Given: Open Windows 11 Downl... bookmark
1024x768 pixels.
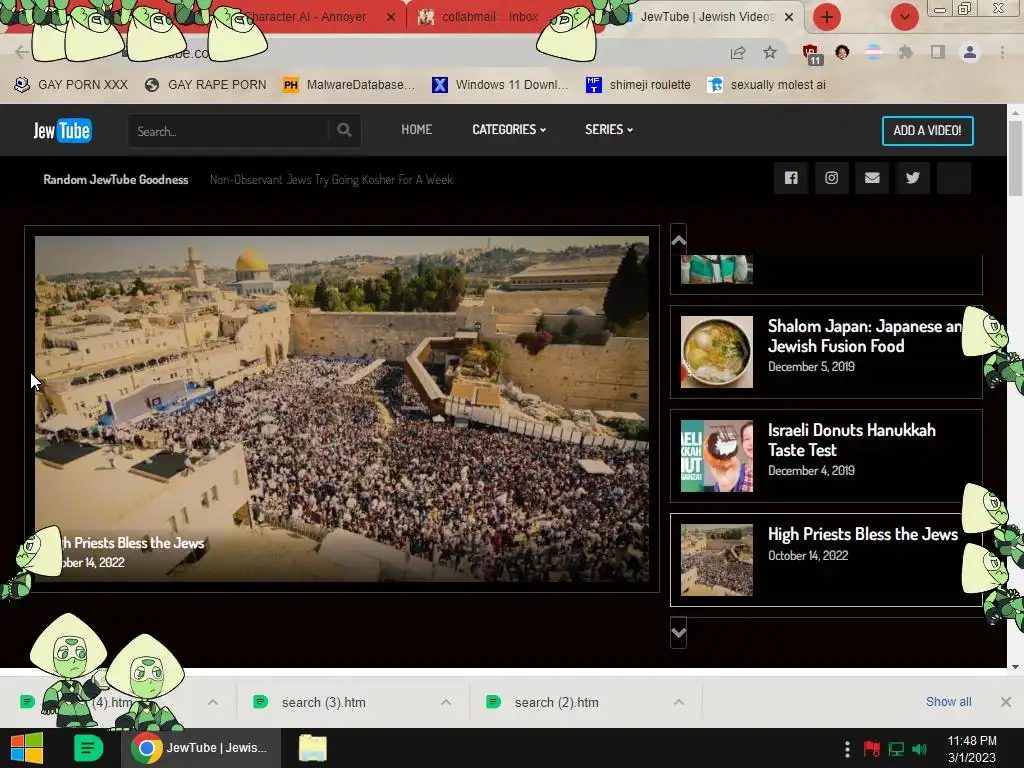Looking at the screenshot, I should click(500, 85).
